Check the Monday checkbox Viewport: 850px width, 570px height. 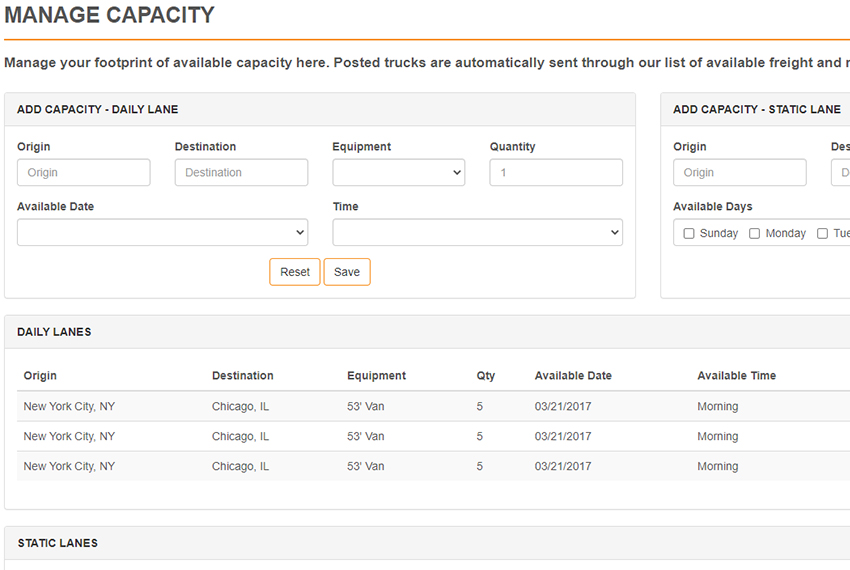tap(754, 233)
